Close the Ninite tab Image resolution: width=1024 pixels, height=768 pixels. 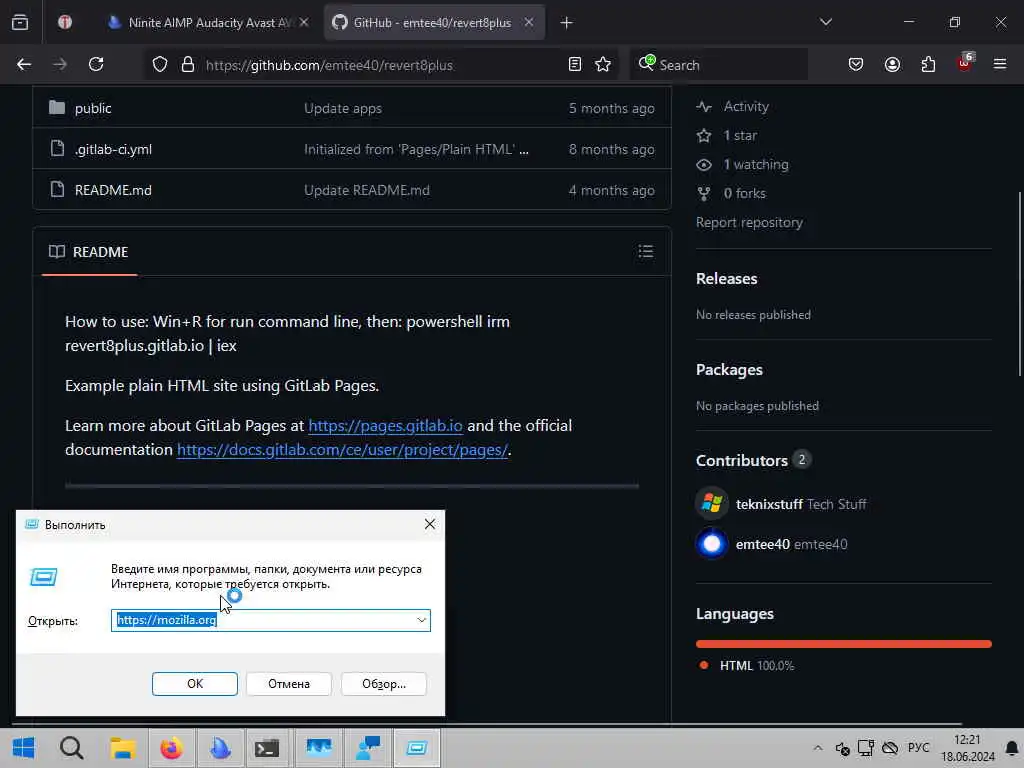304,22
